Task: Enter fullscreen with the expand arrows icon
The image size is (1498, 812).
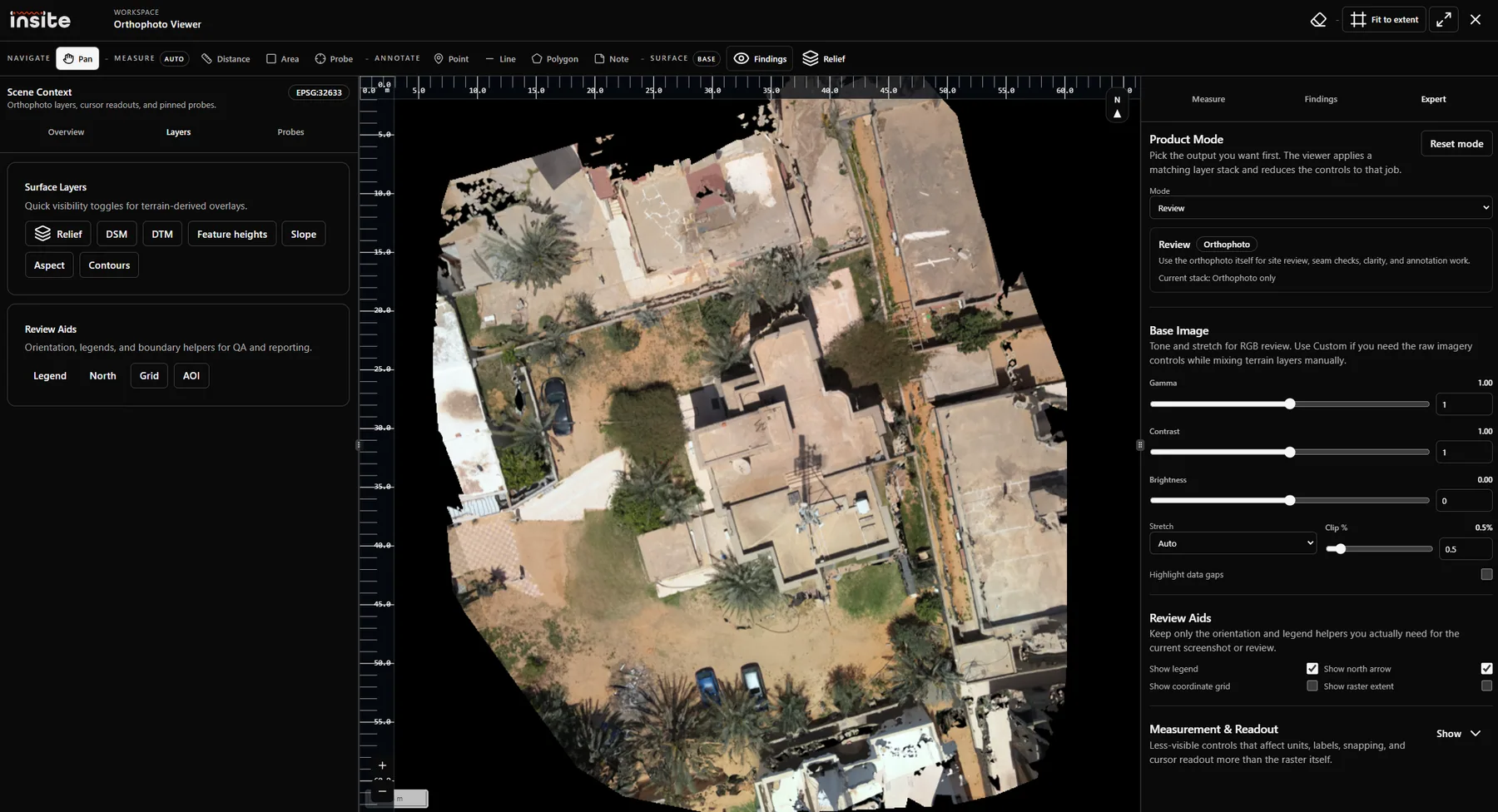Action: pos(1444,20)
